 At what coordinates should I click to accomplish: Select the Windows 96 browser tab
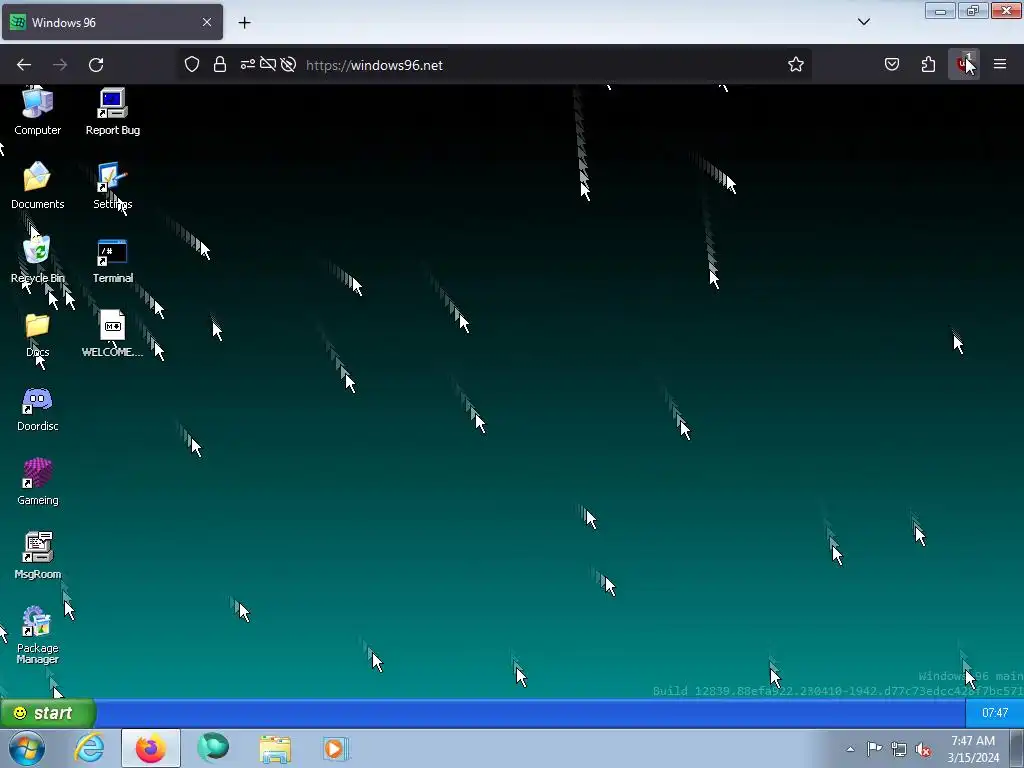(x=112, y=22)
